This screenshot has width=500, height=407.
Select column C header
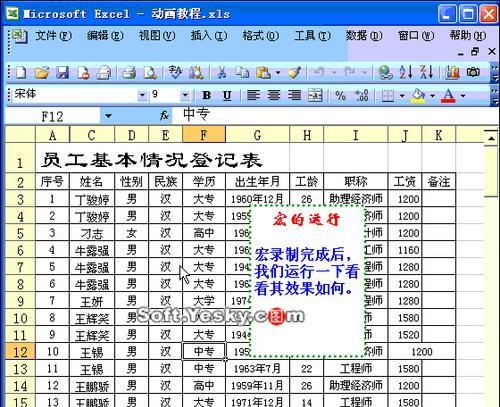tap(92, 135)
